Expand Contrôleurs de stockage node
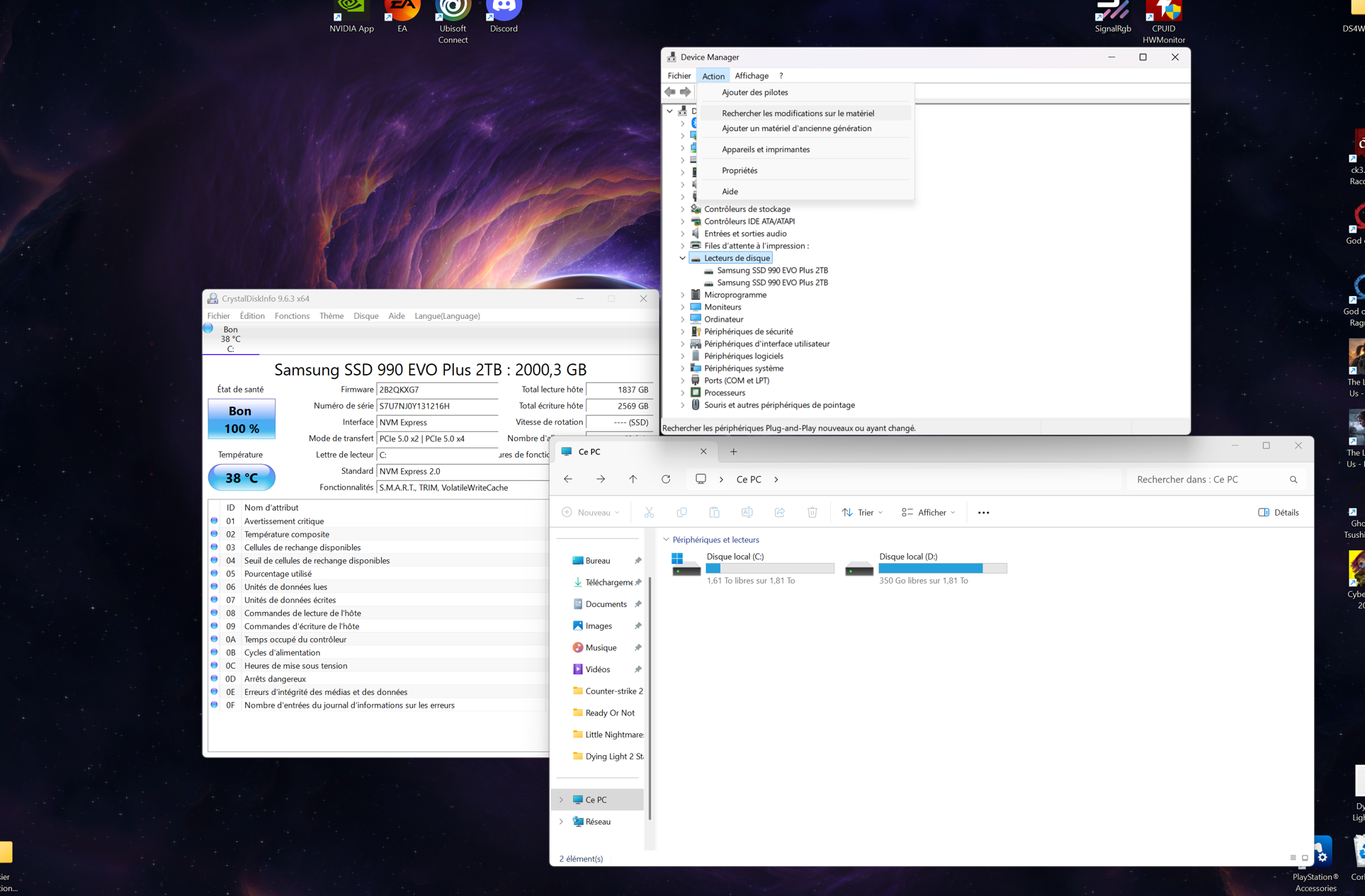1365x896 pixels. click(x=682, y=209)
